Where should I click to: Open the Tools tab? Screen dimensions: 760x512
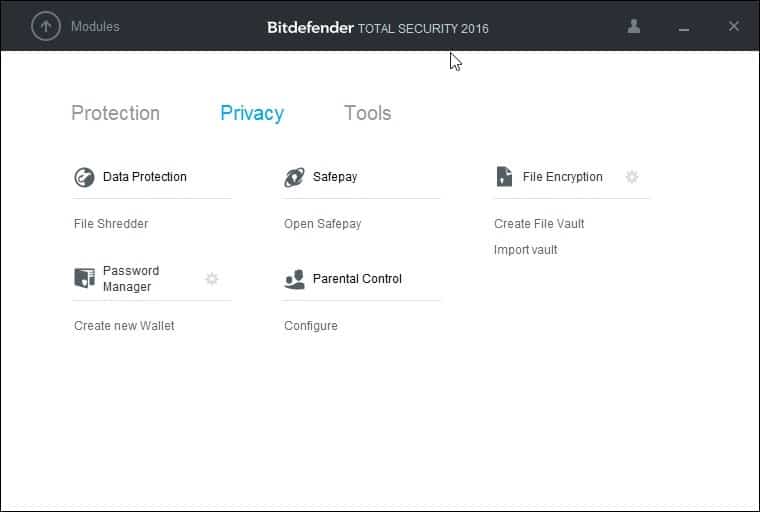[x=367, y=113]
